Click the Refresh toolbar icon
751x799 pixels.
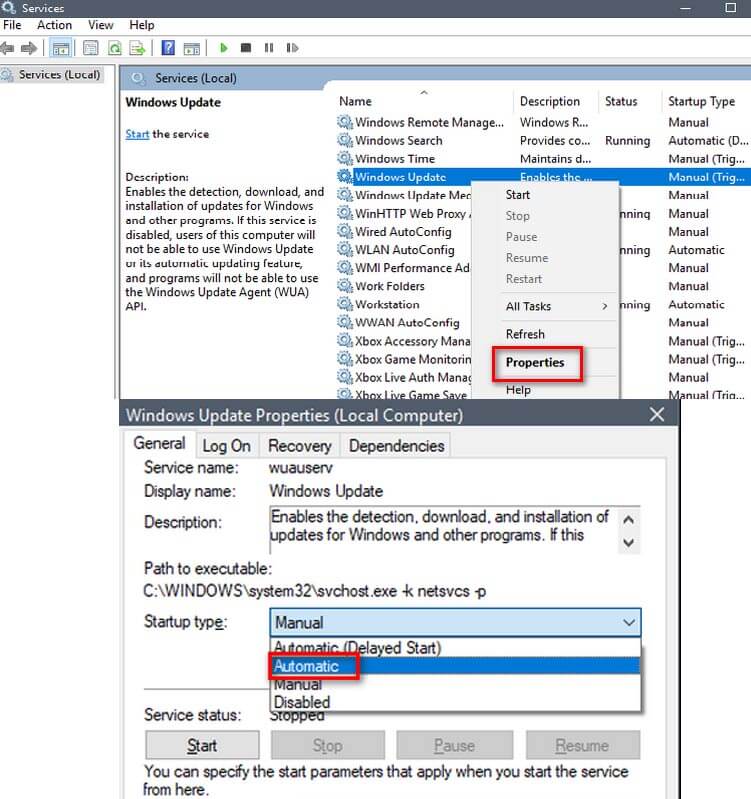[x=115, y=48]
